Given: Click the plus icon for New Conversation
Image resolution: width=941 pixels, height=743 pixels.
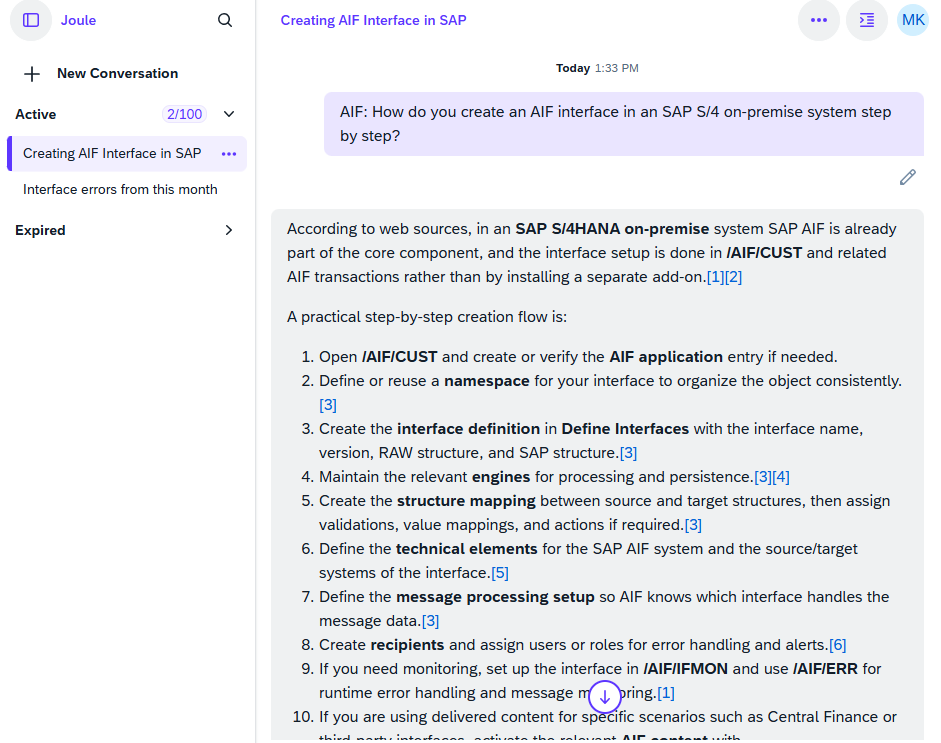Looking at the screenshot, I should point(32,74).
